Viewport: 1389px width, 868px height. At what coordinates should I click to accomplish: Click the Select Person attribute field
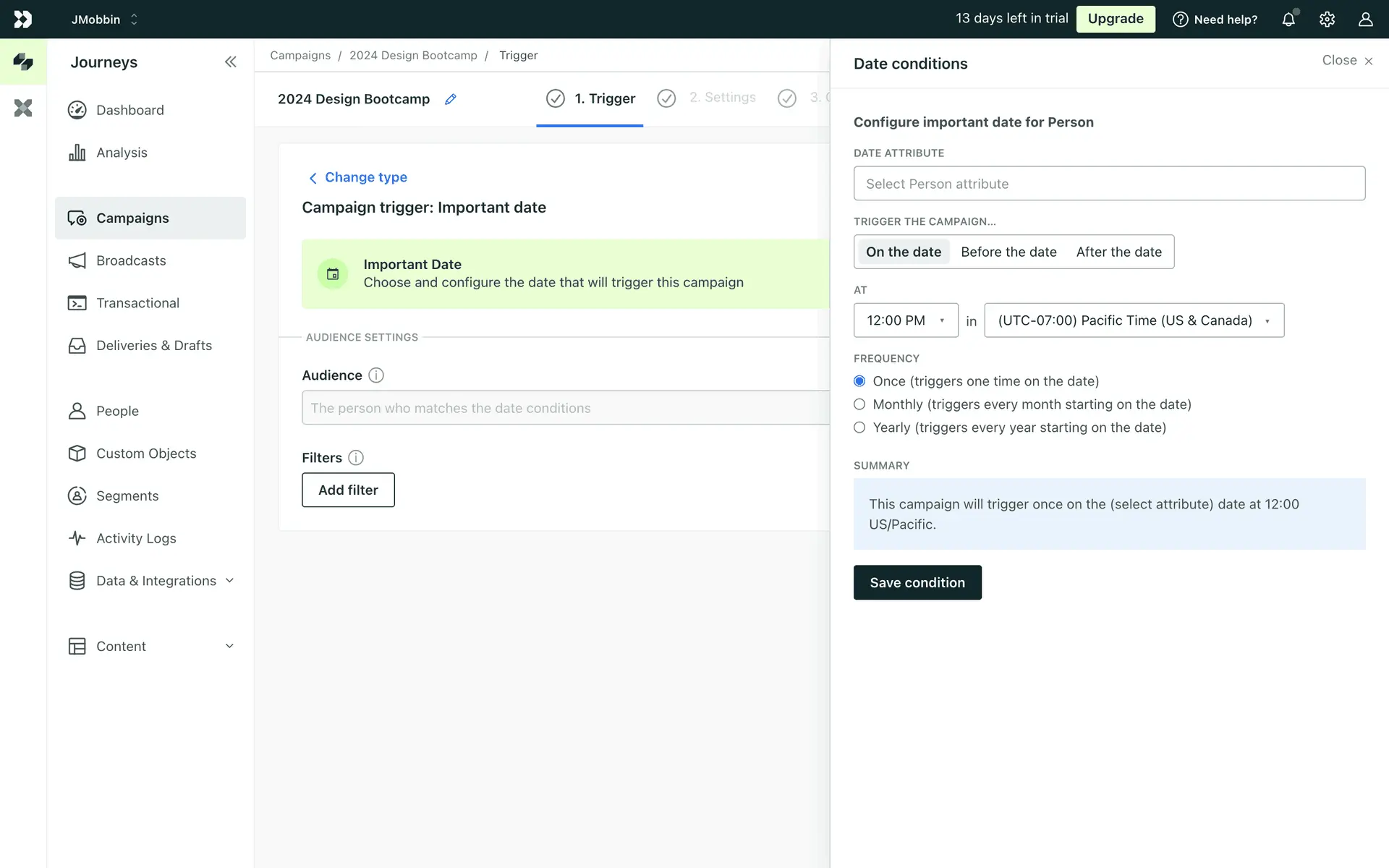pyautogui.click(x=1109, y=184)
